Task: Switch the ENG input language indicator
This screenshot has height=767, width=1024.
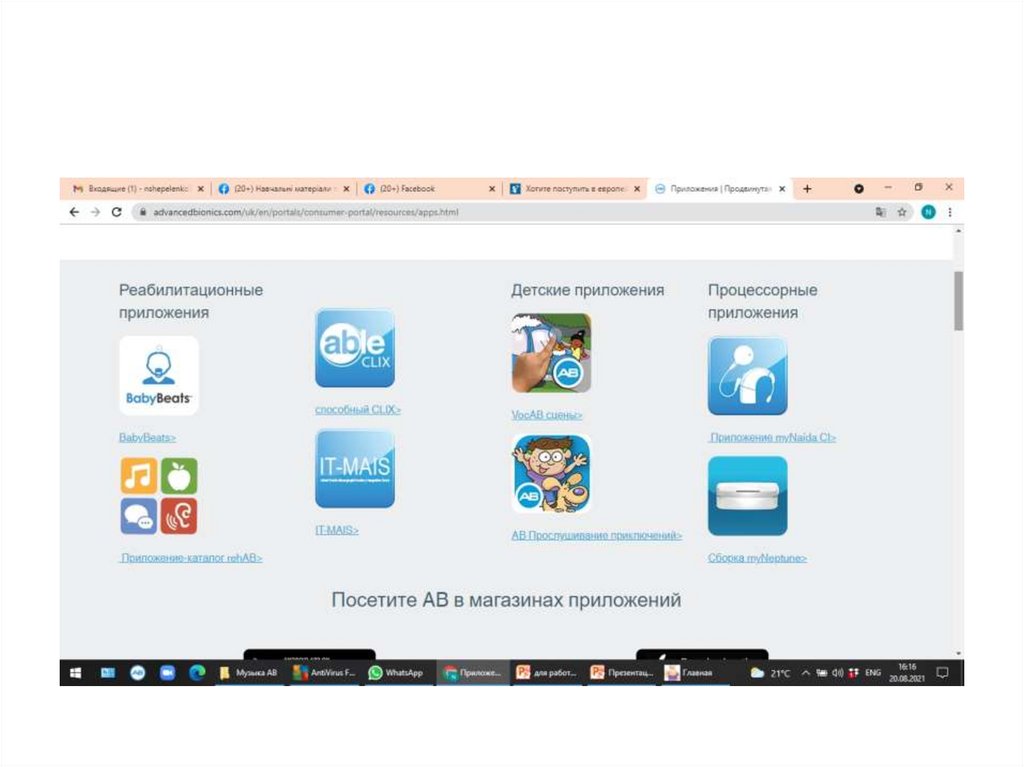Action: tap(872, 673)
